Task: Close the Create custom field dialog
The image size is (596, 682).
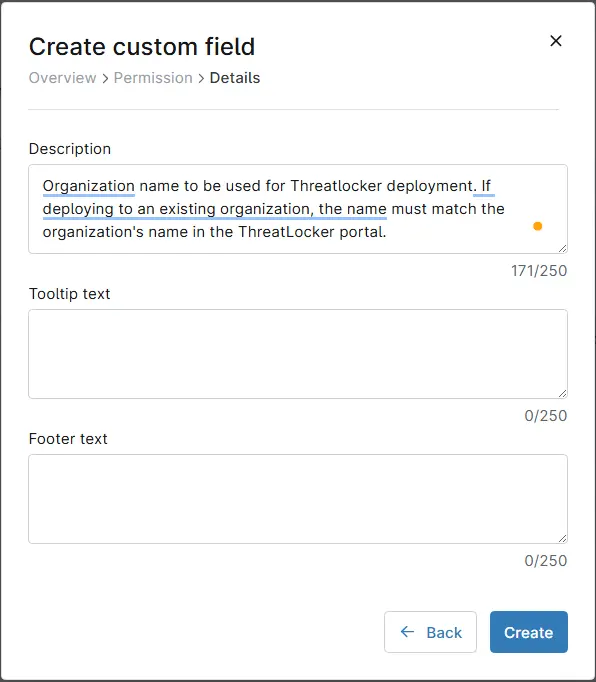Action: click(x=556, y=41)
